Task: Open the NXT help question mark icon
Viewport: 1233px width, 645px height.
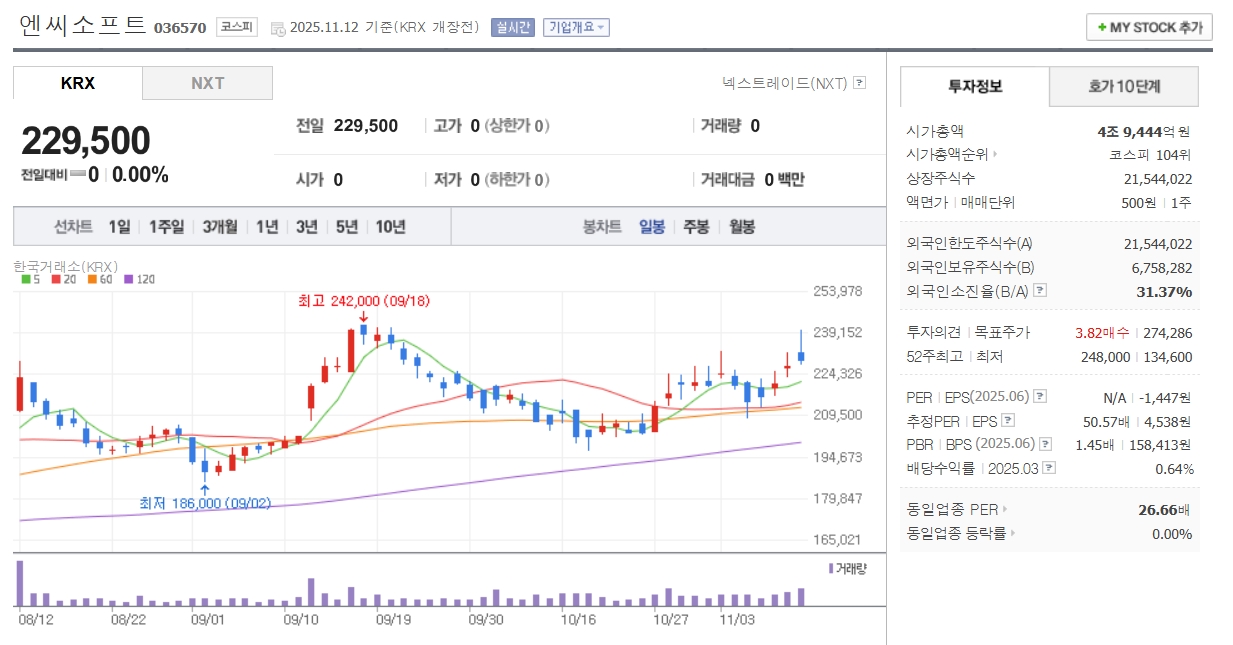Action: [858, 83]
